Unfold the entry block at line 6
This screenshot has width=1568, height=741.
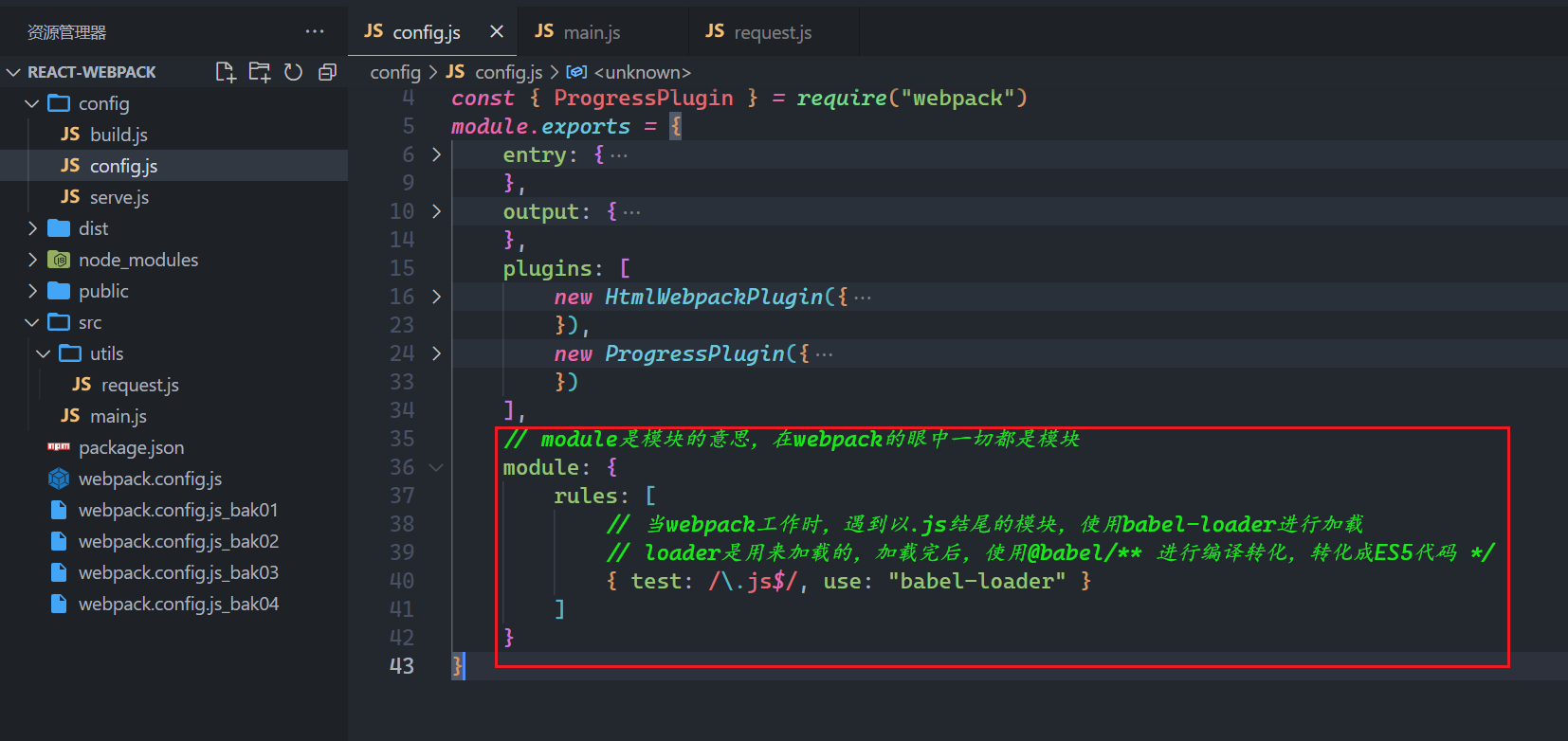tap(436, 154)
